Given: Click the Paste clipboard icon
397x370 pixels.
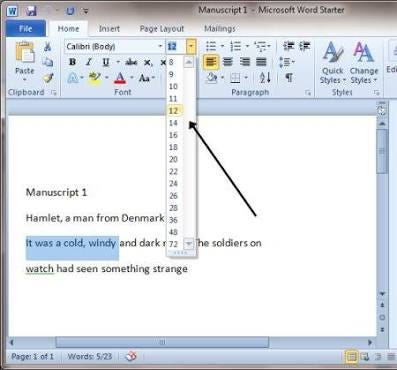Looking at the screenshot, I should 25,54.
